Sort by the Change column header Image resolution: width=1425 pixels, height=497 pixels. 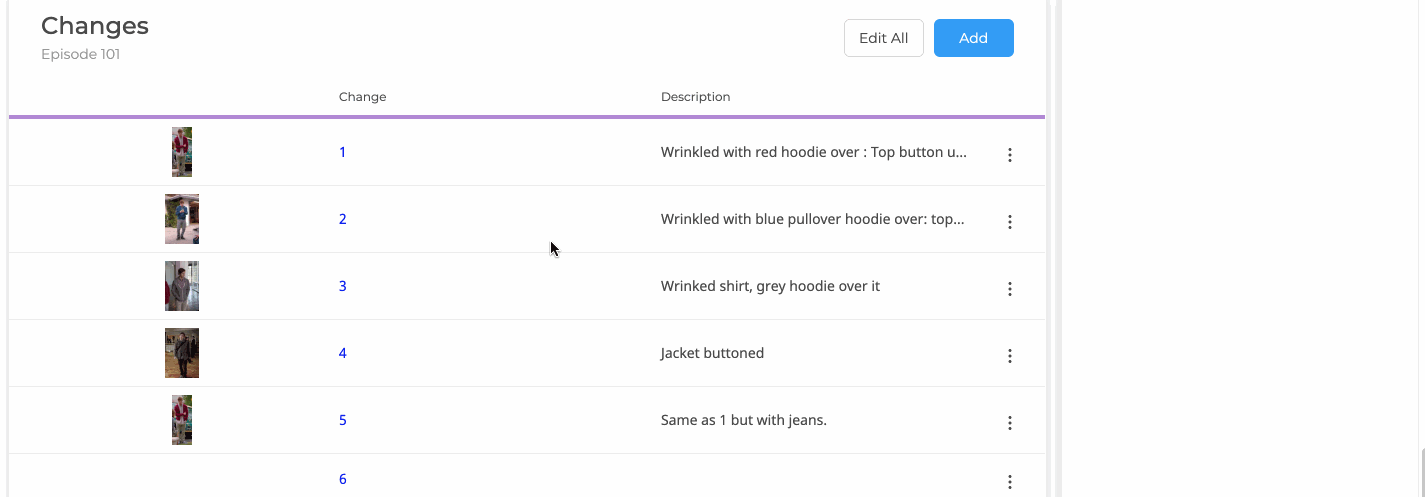point(362,97)
